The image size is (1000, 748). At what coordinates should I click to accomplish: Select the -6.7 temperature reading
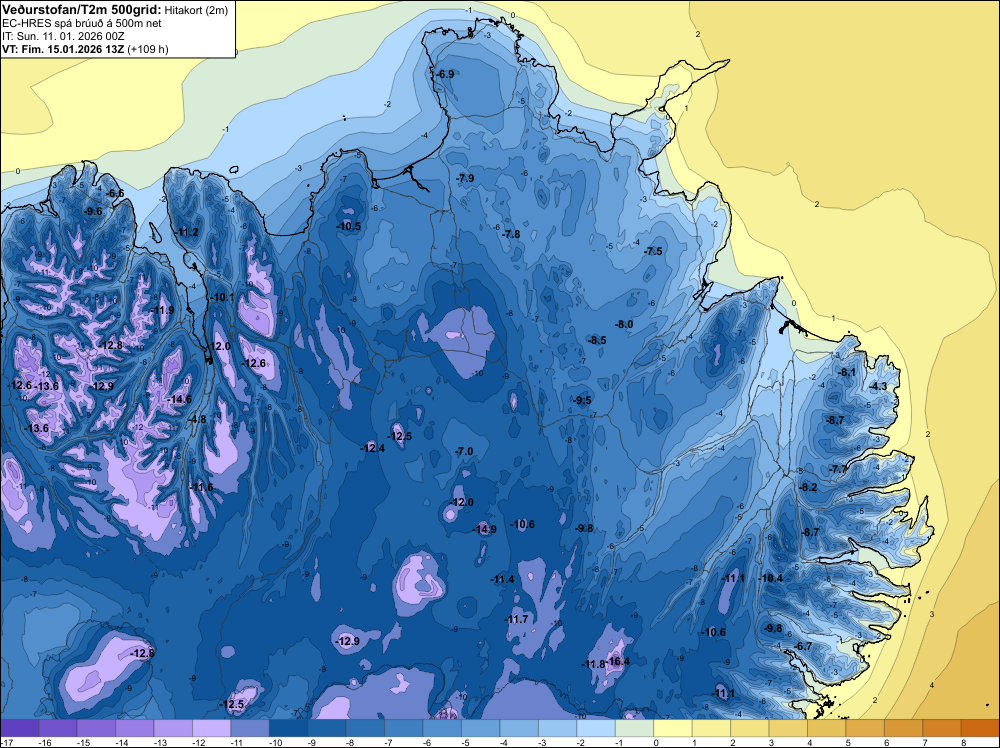pos(804,646)
